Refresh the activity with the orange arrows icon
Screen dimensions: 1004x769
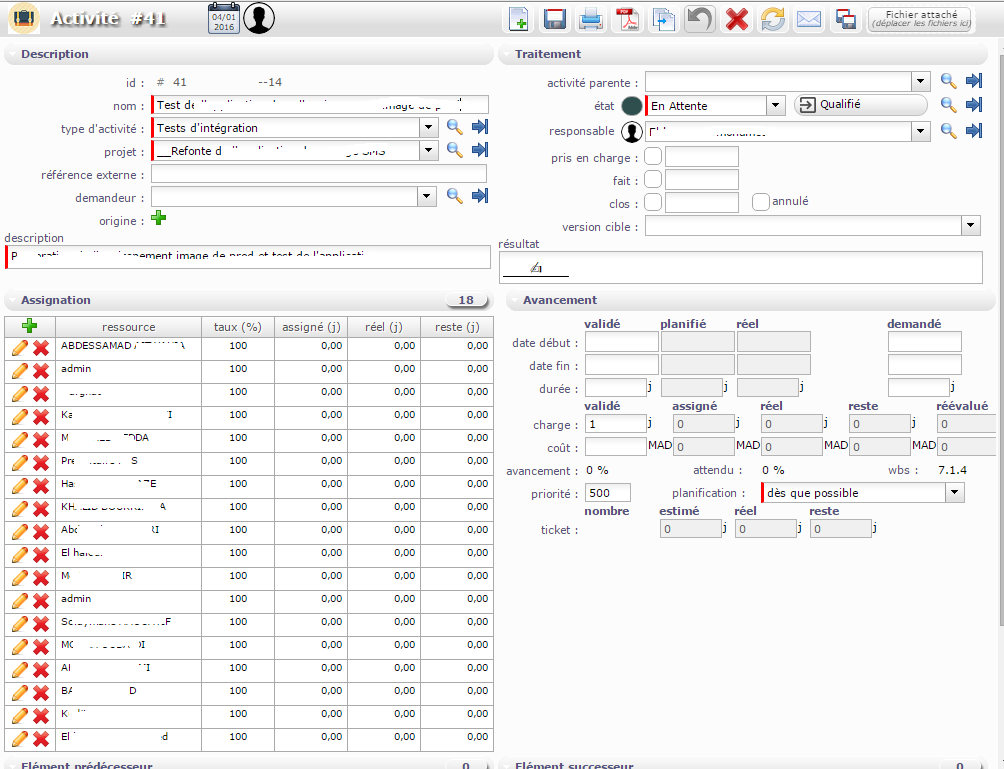click(773, 19)
